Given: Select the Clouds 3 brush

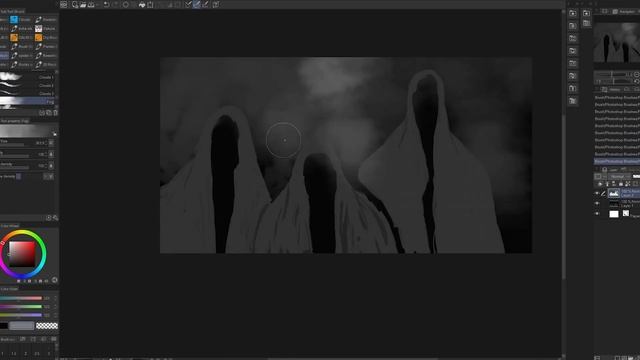Looking at the screenshot, I should coord(28,93).
